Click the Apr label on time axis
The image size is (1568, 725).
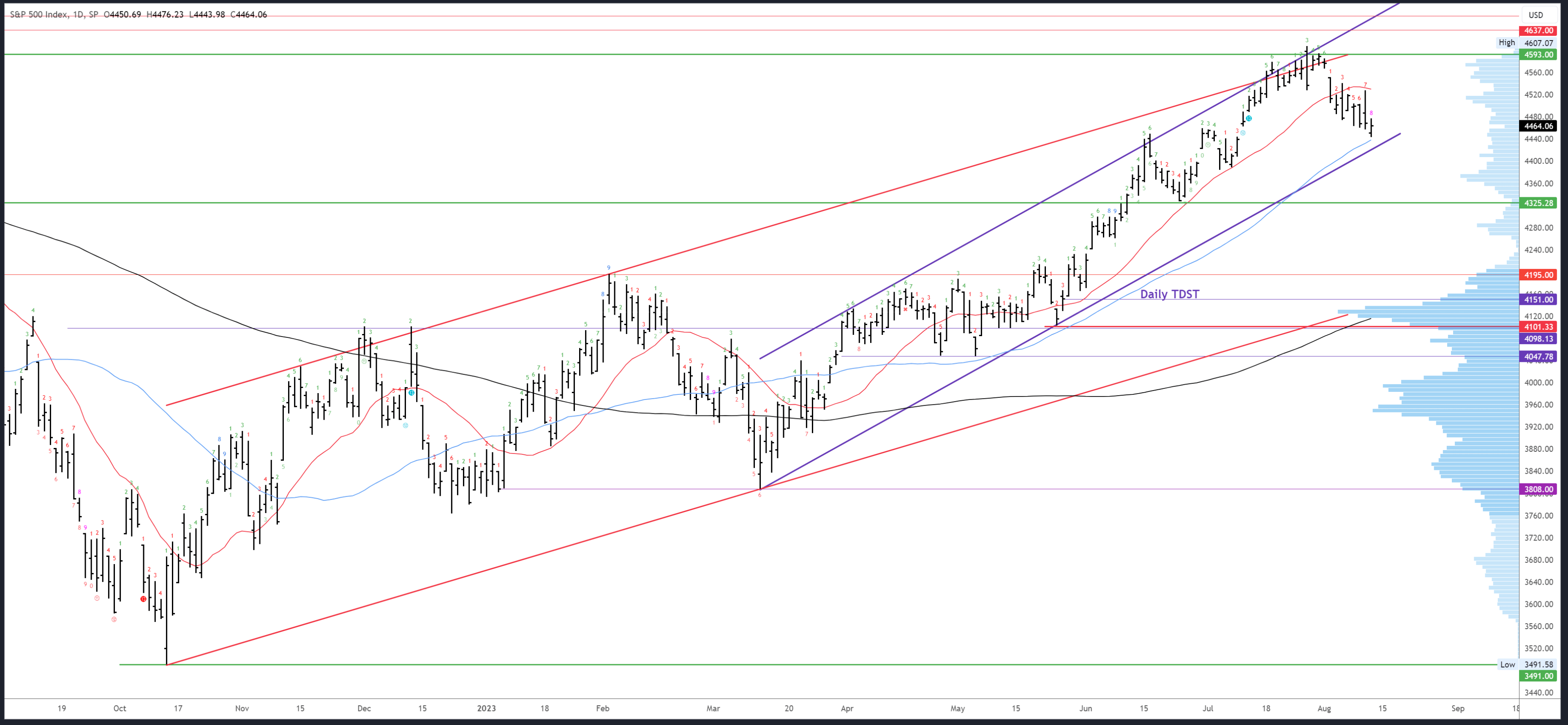[x=847, y=708]
